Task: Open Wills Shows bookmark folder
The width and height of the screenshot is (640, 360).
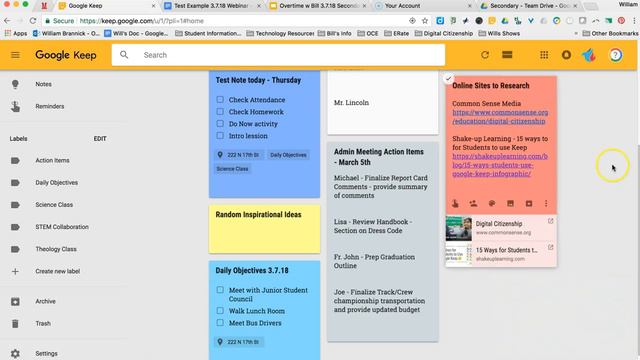Action: point(499,33)
